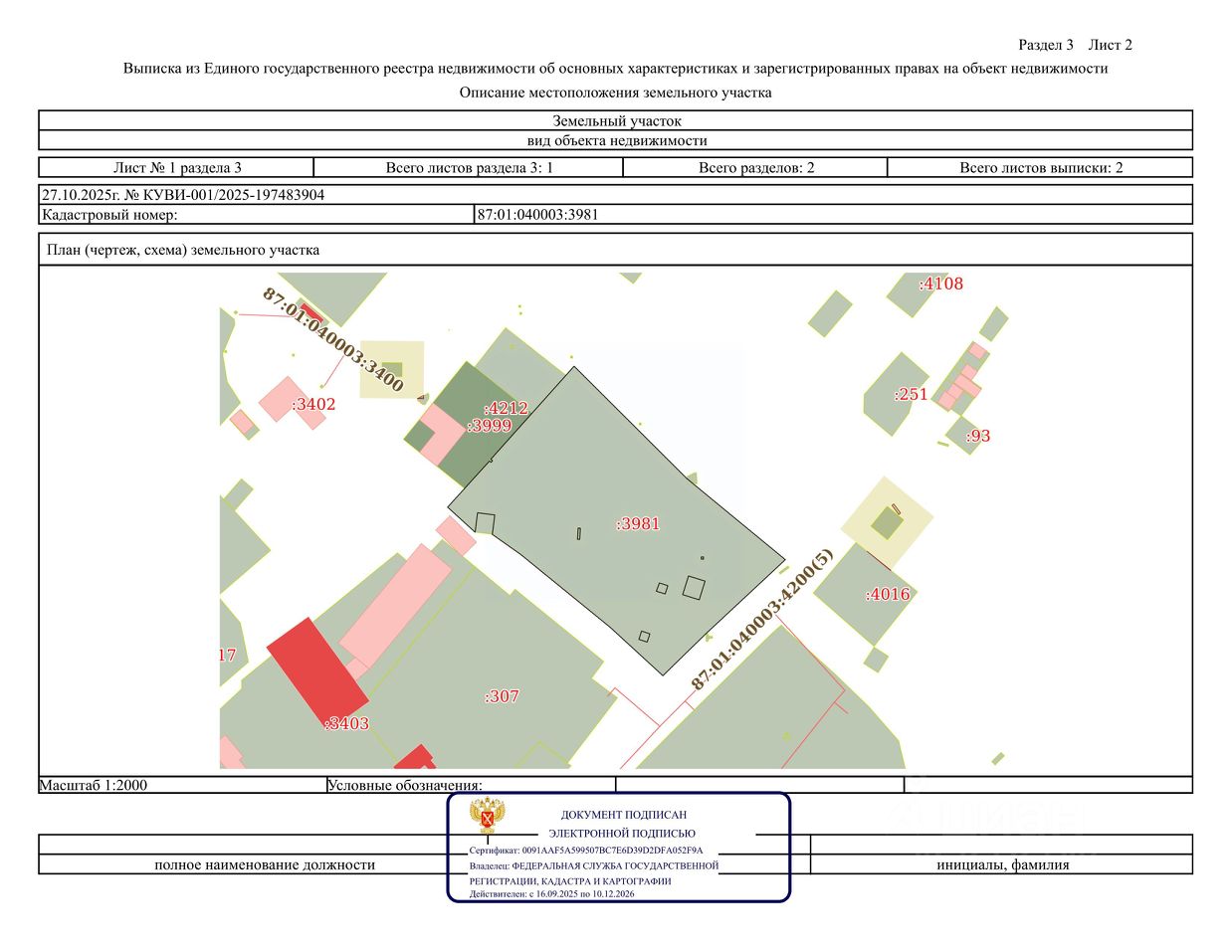1232x952 pixels.
Task: Click cadastral number value 87:01:040003:3981
Action: tap(538, 214)
